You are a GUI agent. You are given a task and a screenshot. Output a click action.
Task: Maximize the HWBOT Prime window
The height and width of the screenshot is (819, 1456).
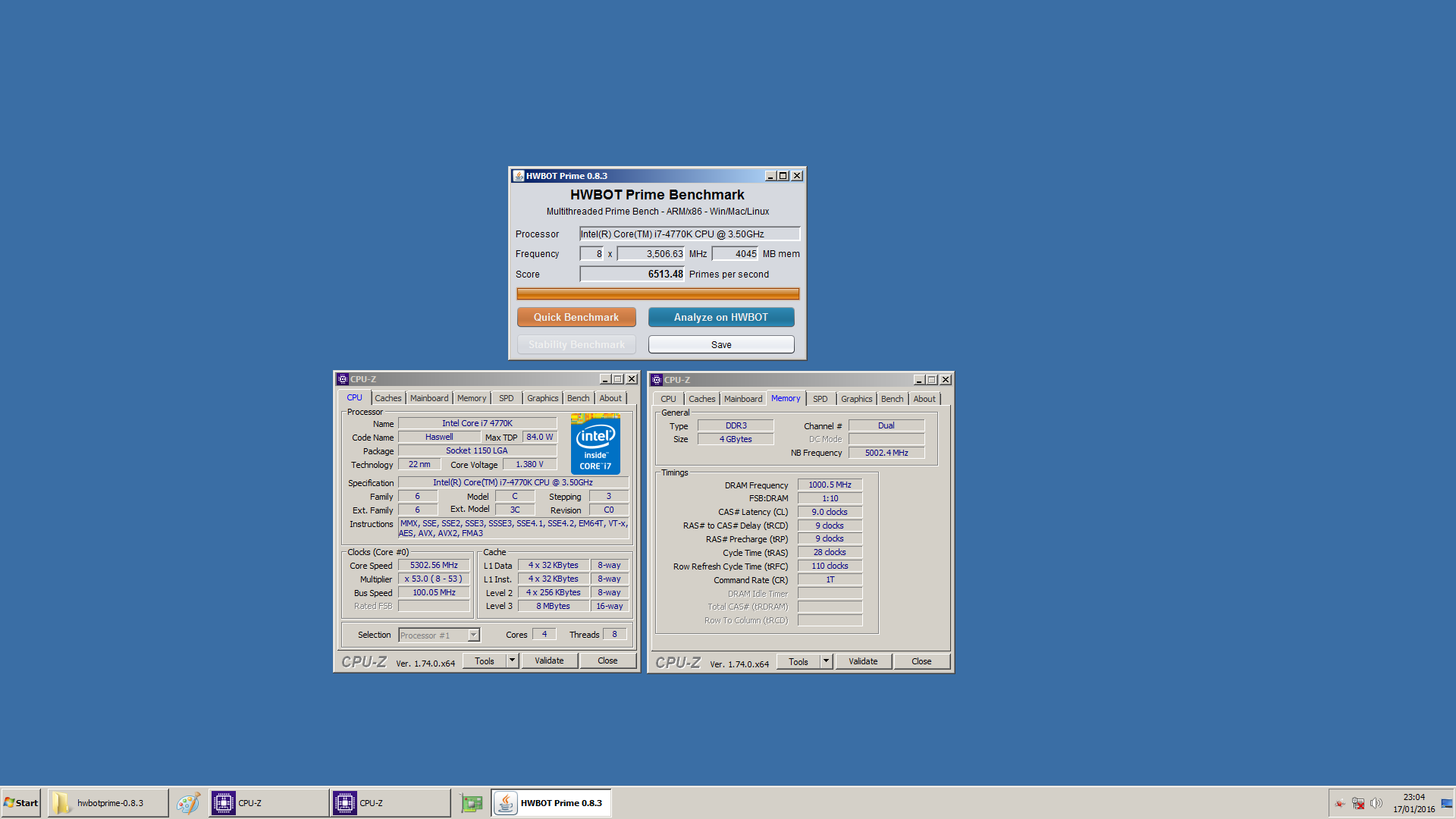point(783,176)
